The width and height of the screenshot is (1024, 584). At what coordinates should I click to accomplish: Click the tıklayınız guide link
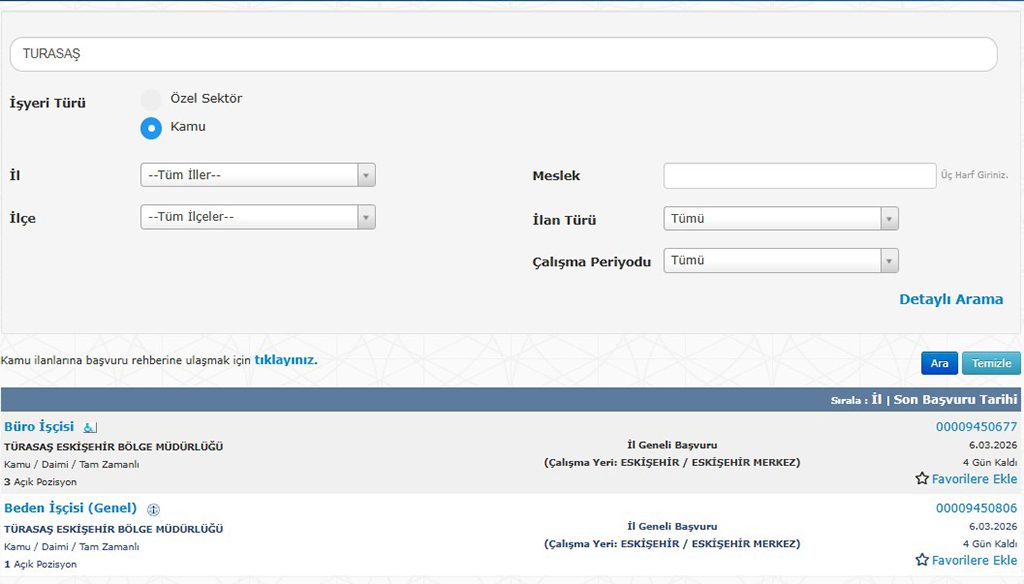tap(285, 359)
